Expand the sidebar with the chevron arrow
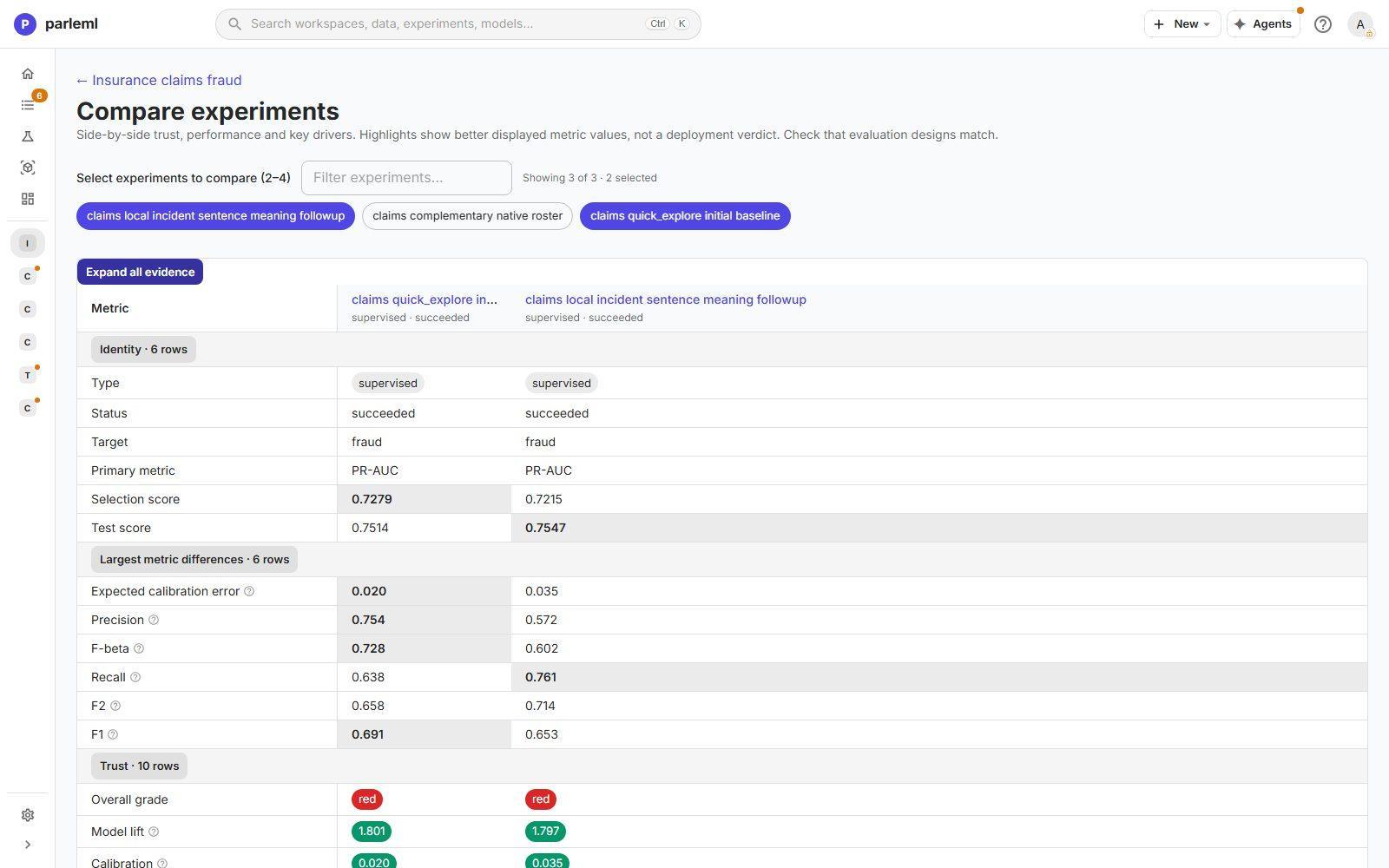The width and height of the screenshot is (1389, 868). click(x=28, y=845)
